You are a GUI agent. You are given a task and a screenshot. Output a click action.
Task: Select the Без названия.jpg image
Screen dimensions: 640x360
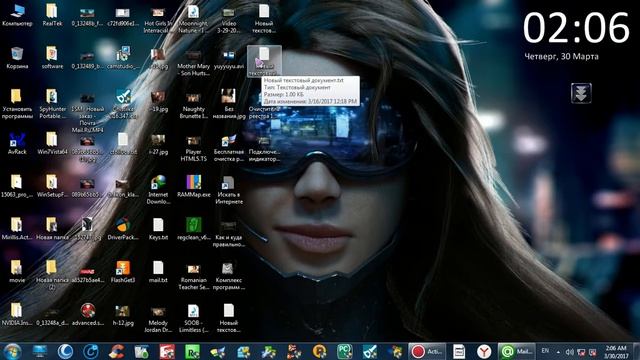(x=229, y=104)
